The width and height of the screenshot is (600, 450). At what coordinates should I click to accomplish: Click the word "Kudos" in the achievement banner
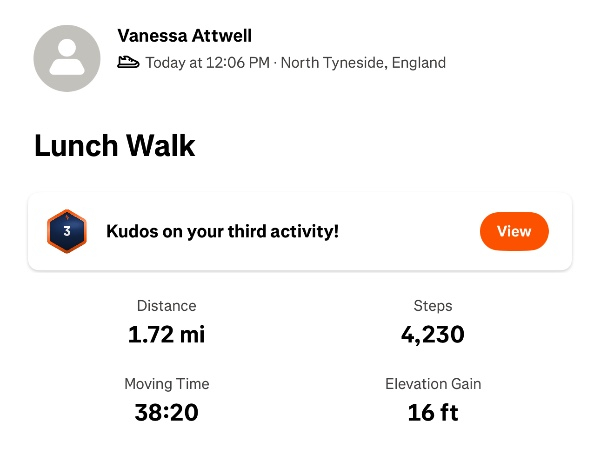click(130, 231)
